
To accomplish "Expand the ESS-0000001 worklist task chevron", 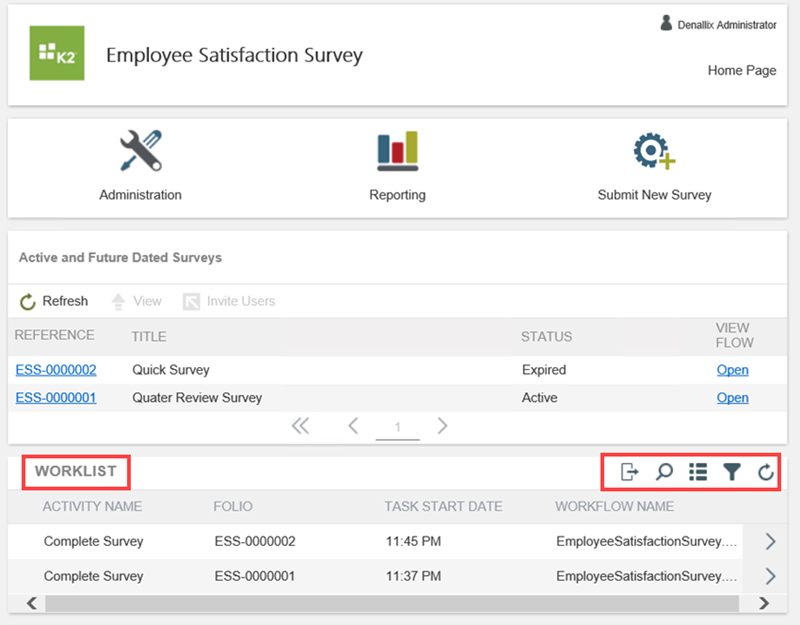I will tap(770, 576).
